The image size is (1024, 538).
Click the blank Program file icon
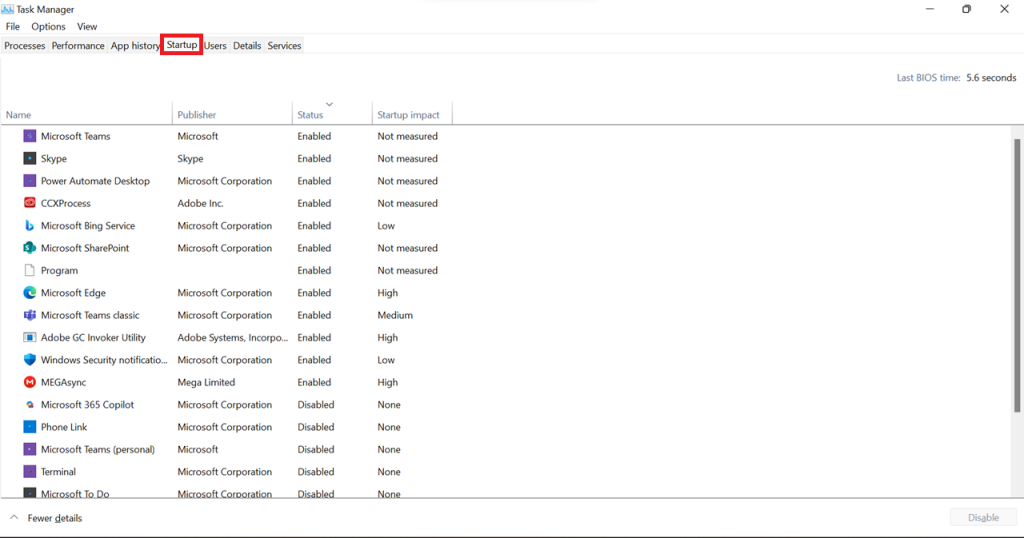[29, 270]
